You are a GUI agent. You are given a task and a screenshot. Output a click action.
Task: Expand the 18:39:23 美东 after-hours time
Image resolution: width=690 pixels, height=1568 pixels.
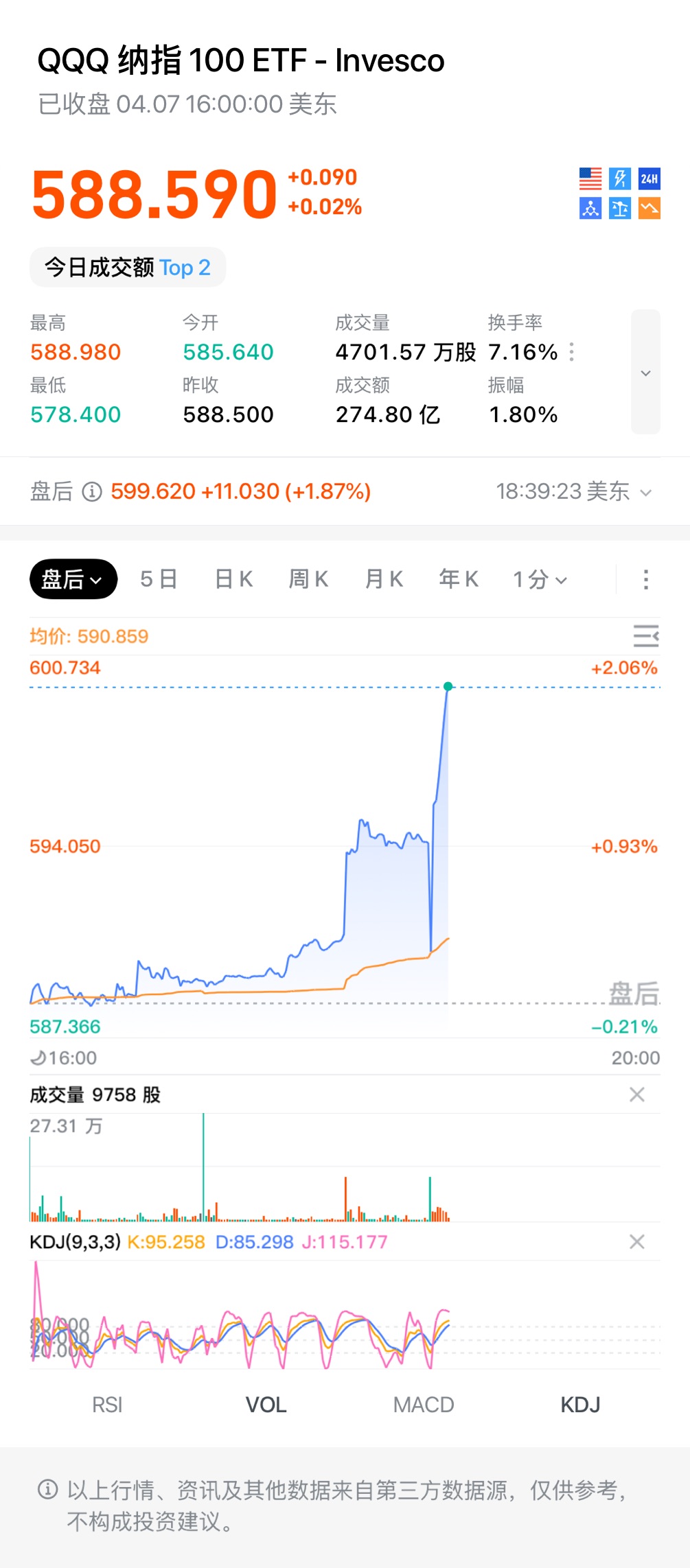[x=574, y=491]
